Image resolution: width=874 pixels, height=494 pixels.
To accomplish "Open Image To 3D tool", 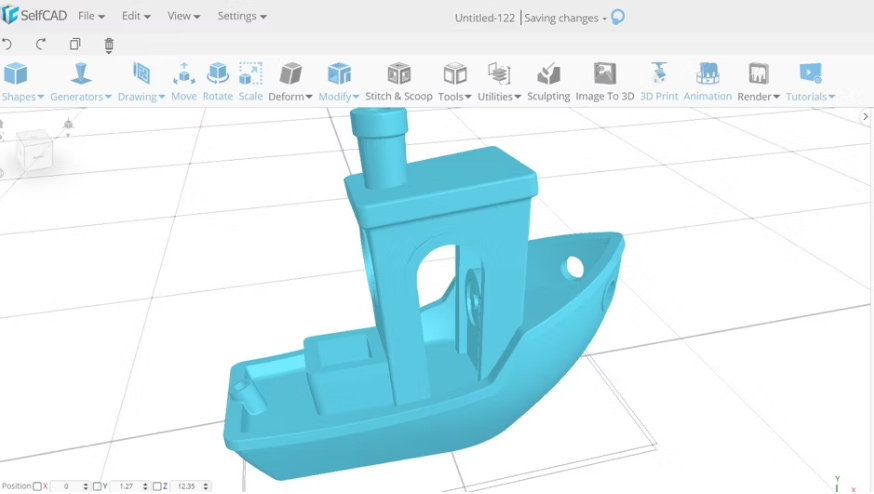I will [x=605, y=82].
